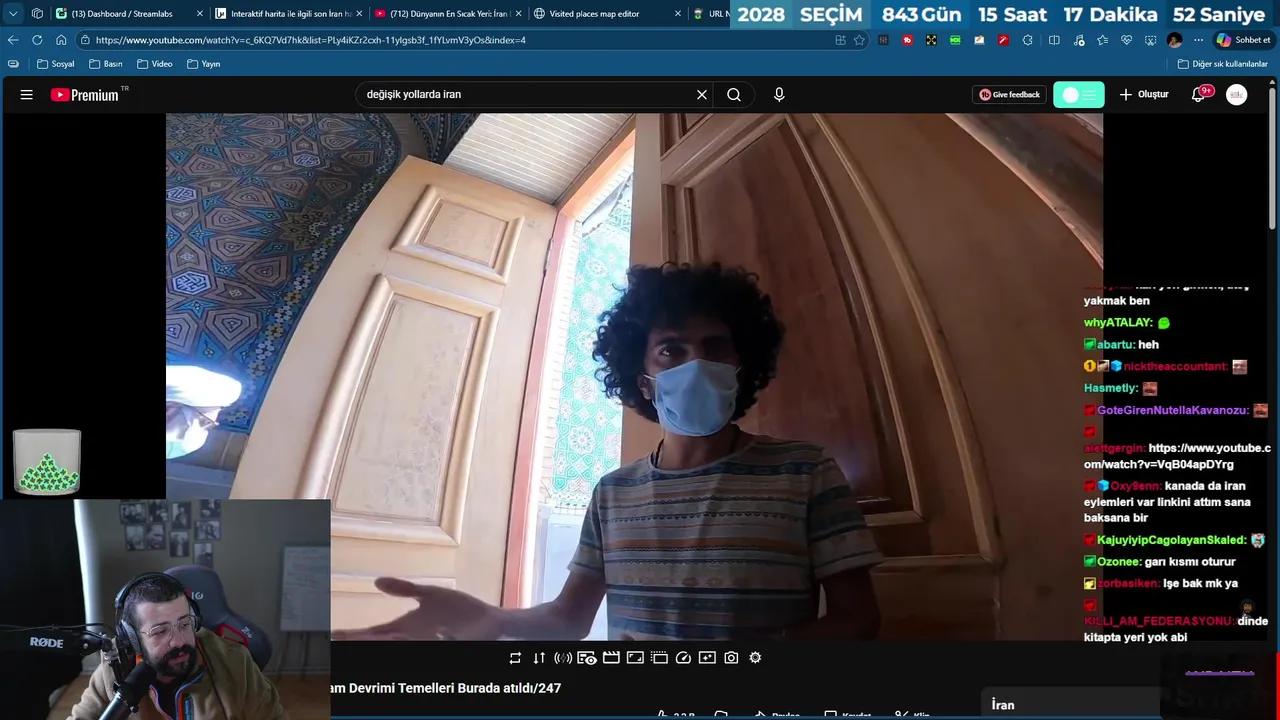
Task: Open browser home page
Action: pos(61,40)
